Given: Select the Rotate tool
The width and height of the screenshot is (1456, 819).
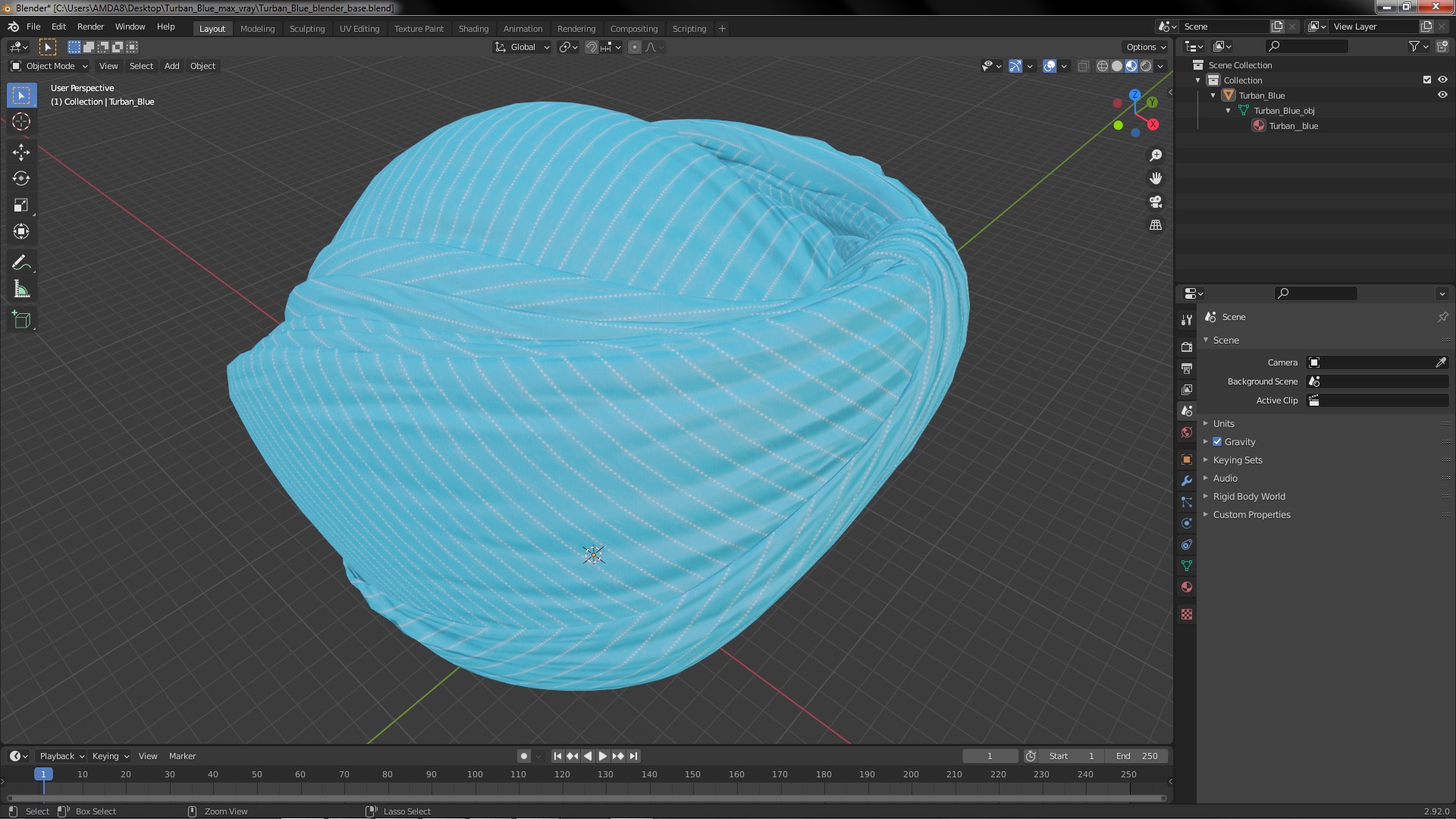Looking at the screenshot, I should click(x=21, y=178).
